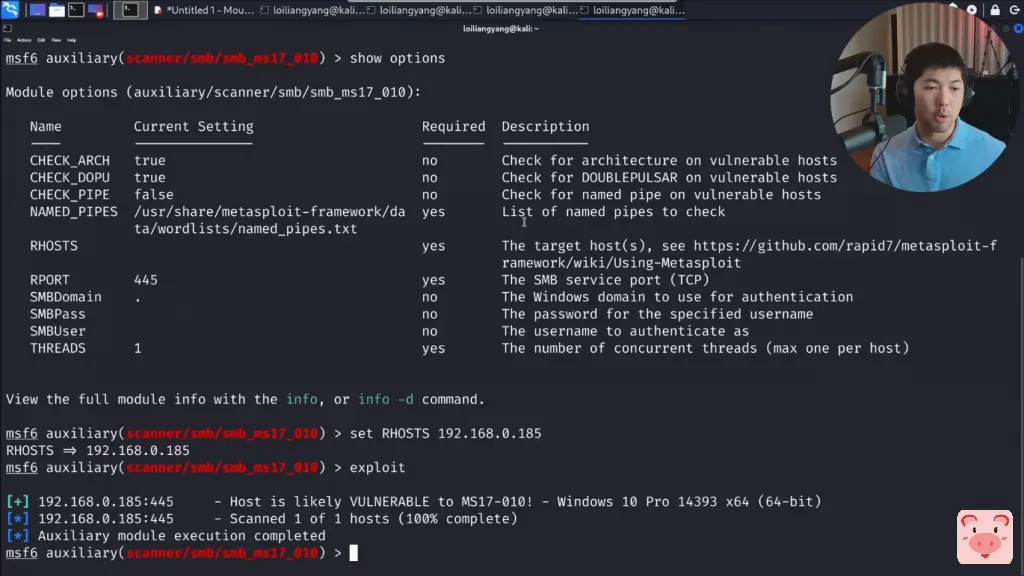Open the terminal's Edit menu
Image resolution: width=1024 pixels, height=576 pixels.
[x=39, y=40]
